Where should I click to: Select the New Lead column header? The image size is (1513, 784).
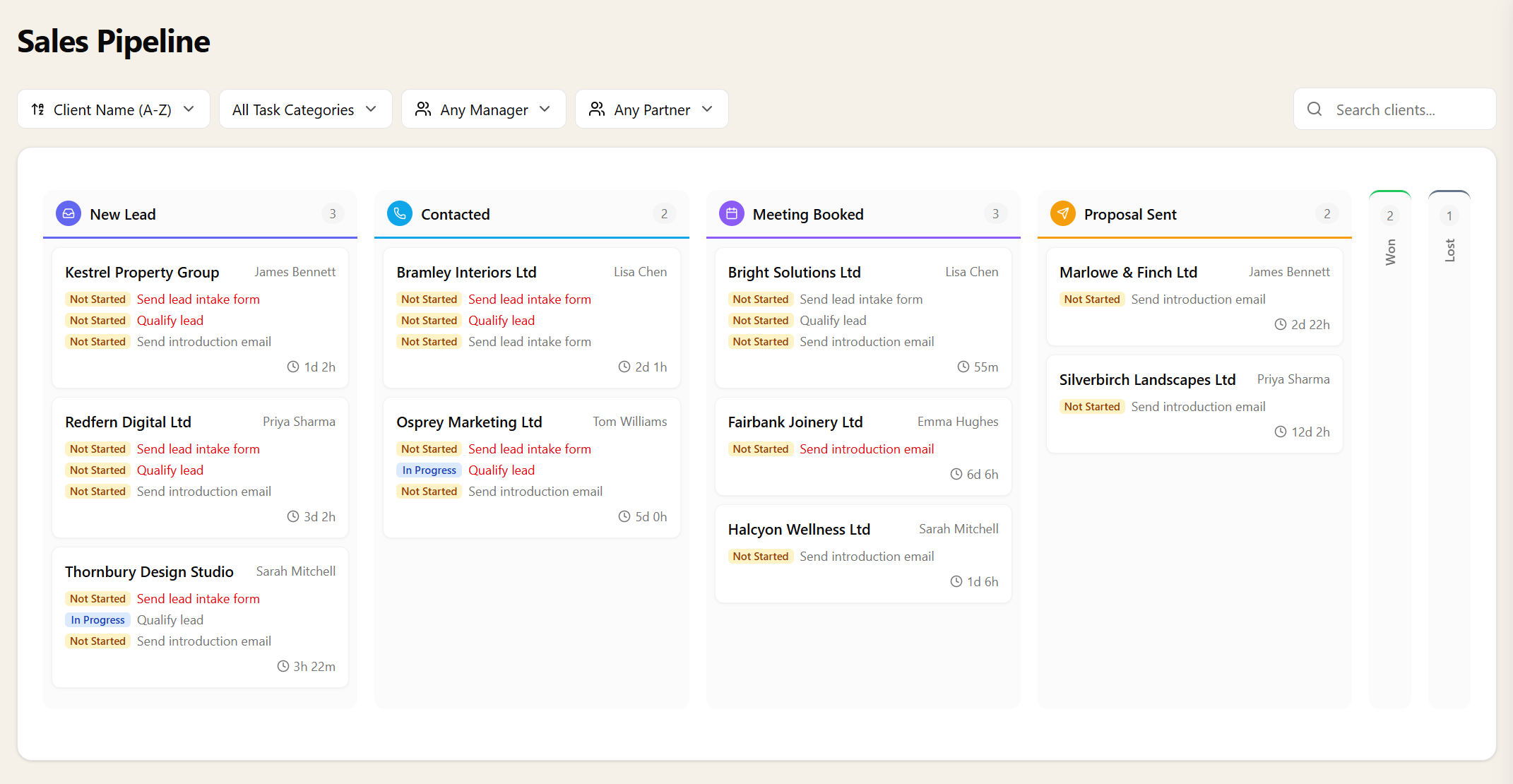[200, 214]
